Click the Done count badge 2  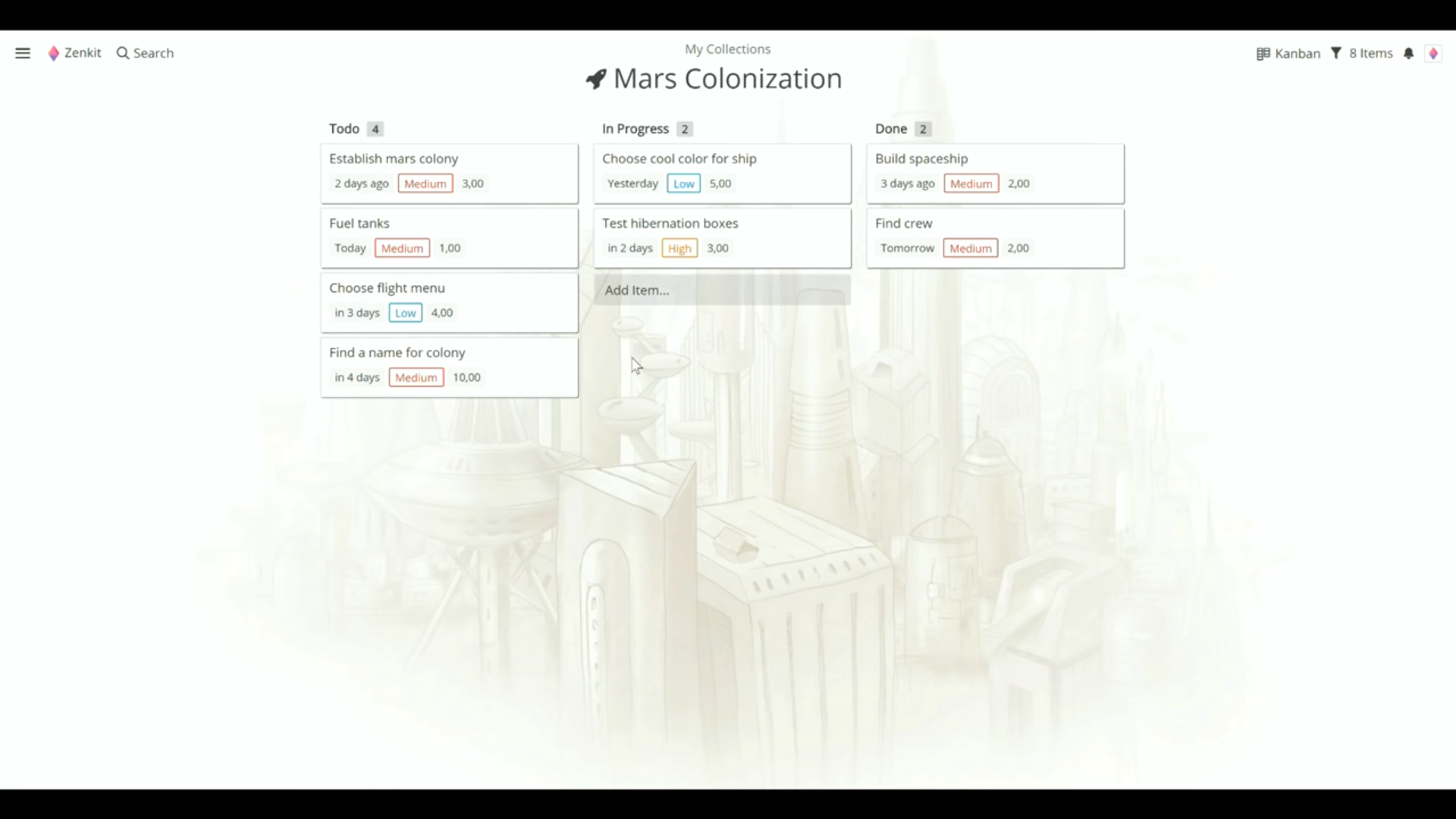point(923,129)
